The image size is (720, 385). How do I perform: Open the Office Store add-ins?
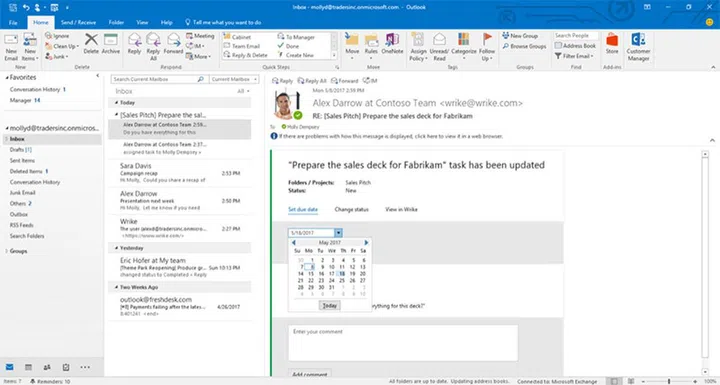(612, 44)
